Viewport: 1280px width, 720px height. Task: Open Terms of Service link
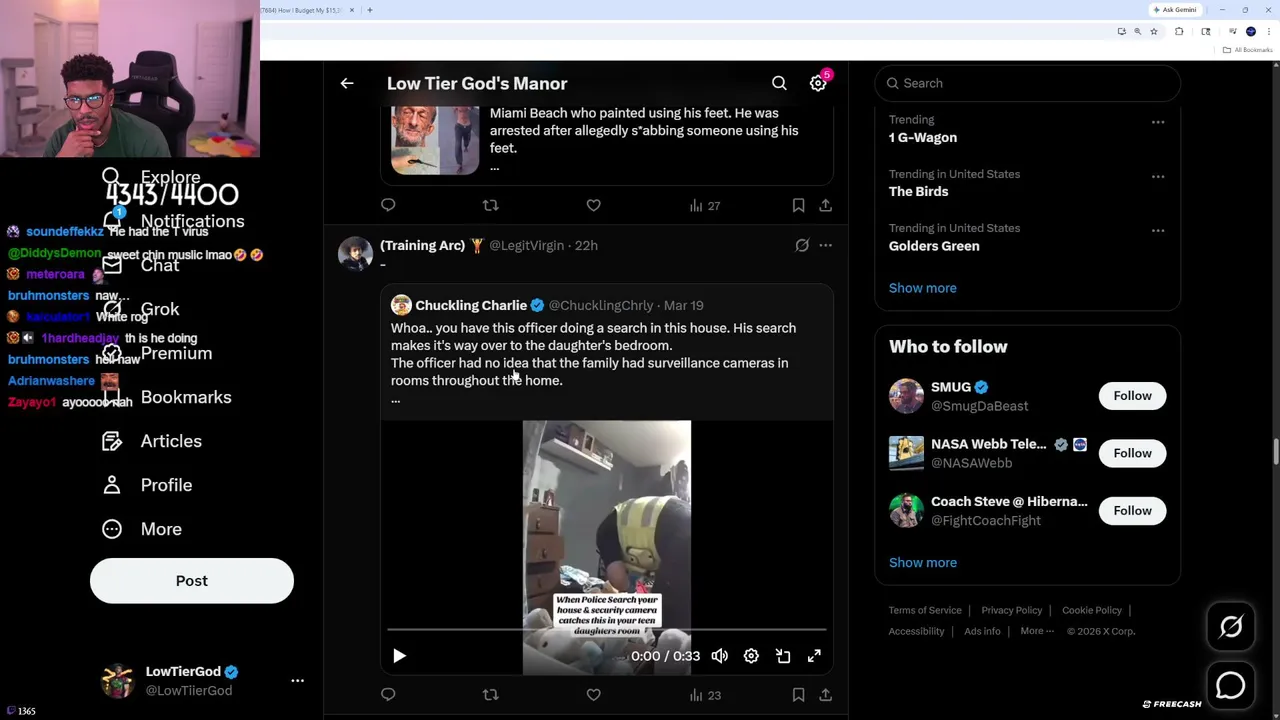pos(925,610)
